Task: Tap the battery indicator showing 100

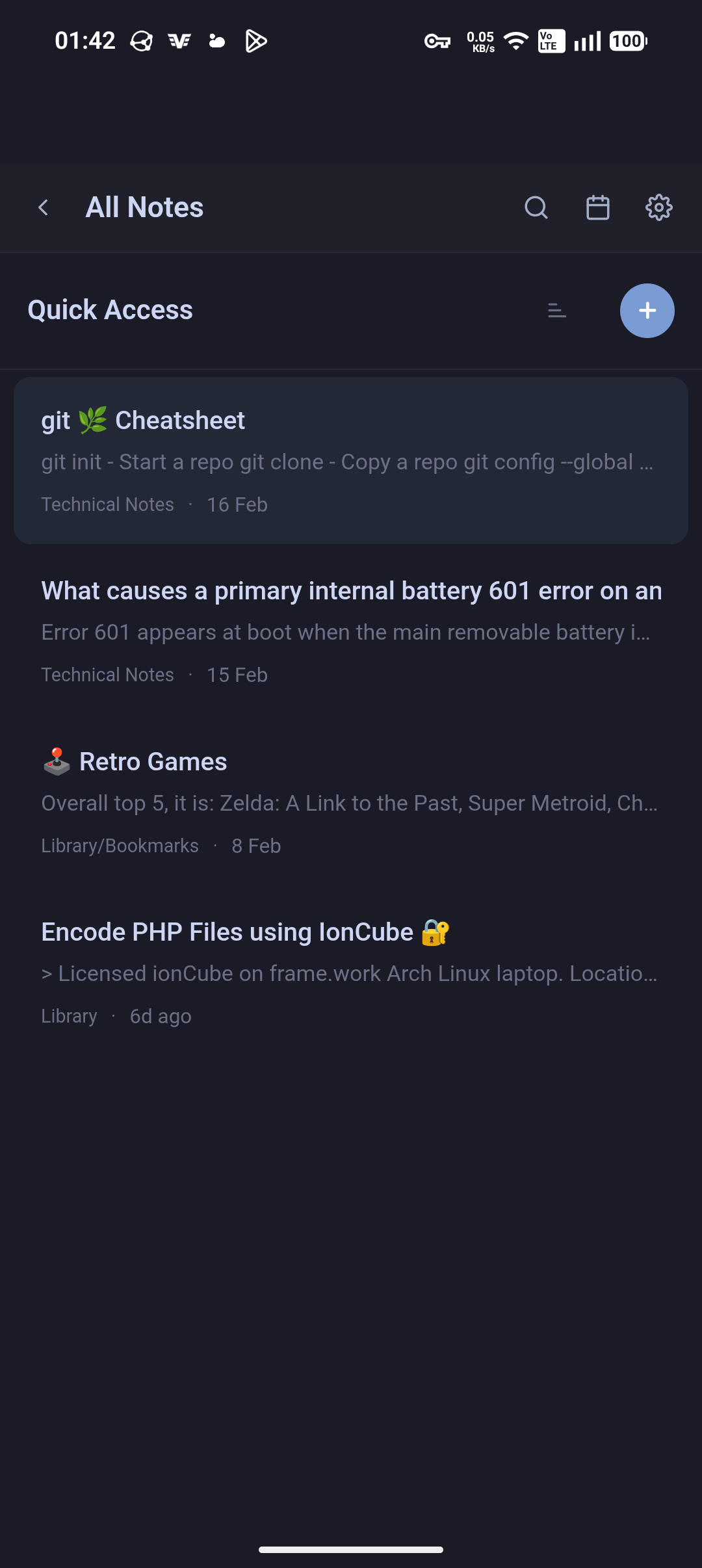Action: [x=626, y=41]
